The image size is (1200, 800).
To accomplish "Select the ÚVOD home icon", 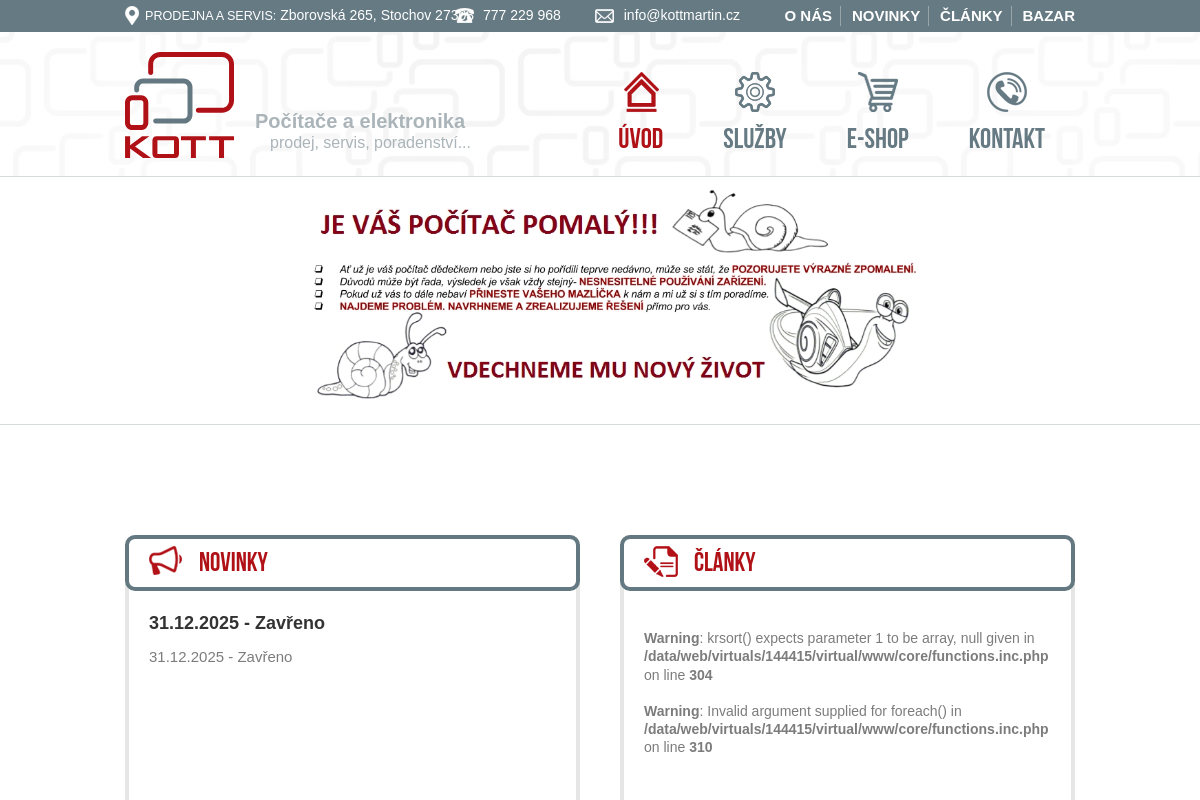I will (x=640, y=92).
